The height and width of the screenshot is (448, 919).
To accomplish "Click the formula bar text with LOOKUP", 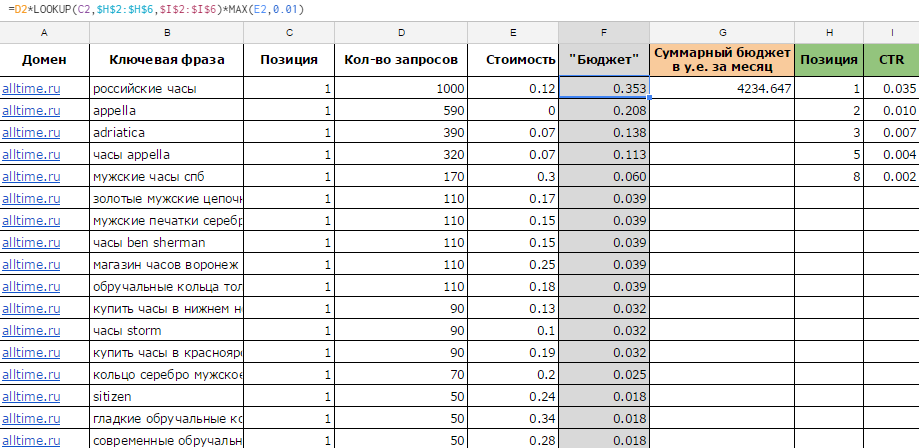I will pyautogui.click(x=156, y=9).
